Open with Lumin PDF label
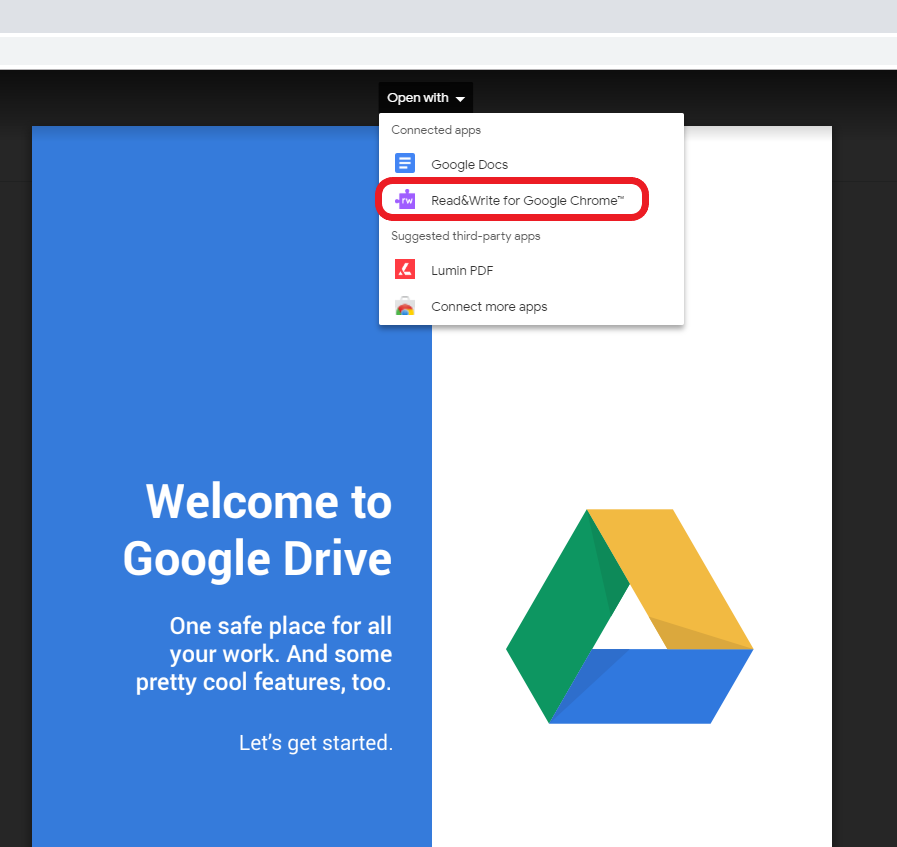The width and height of the screenshot is (897, 847). 462,271
